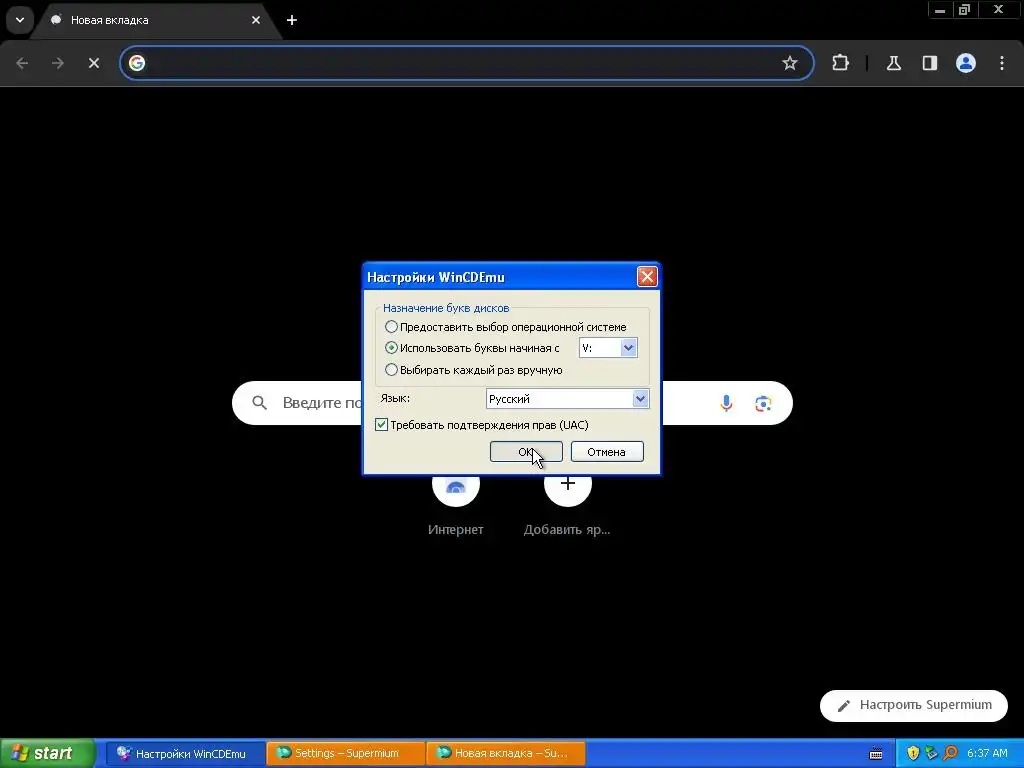The image size is (1024, 768).
Task: Open a new browser tab with plus button
Action: 292,20
